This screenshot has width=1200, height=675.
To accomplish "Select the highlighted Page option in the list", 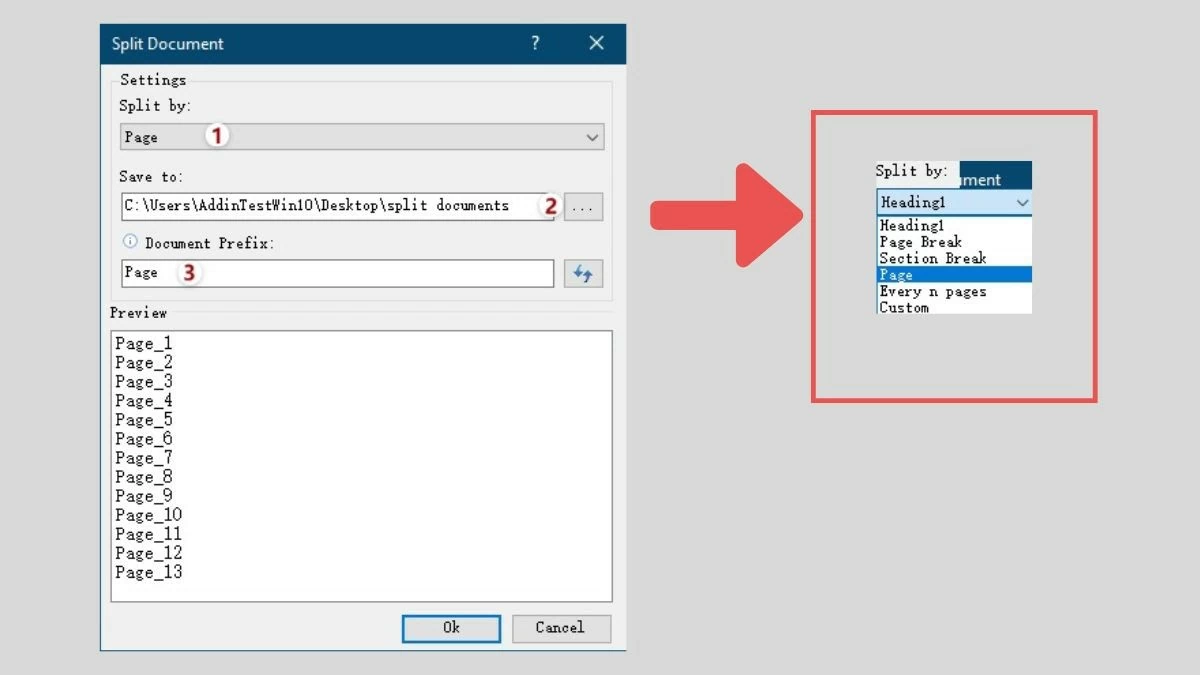I will point(896,274).
